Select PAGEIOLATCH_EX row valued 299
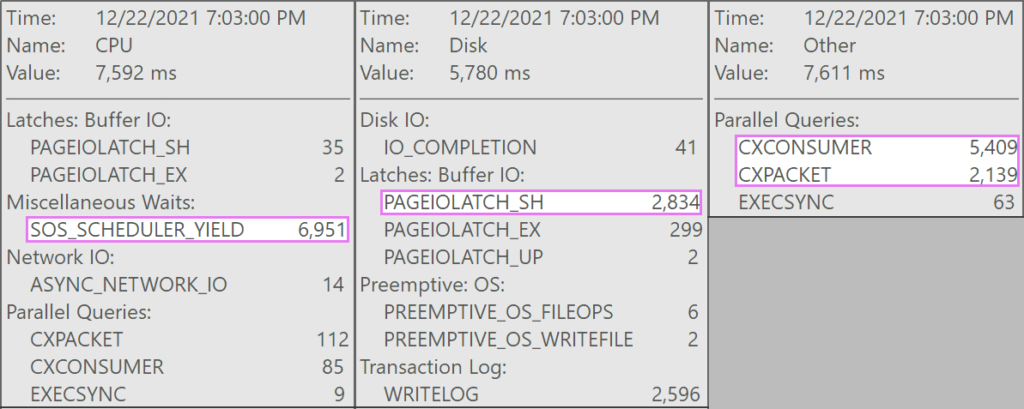Image resolution: width=1024 pixels, height=409 pixels. tap(541, 230)
